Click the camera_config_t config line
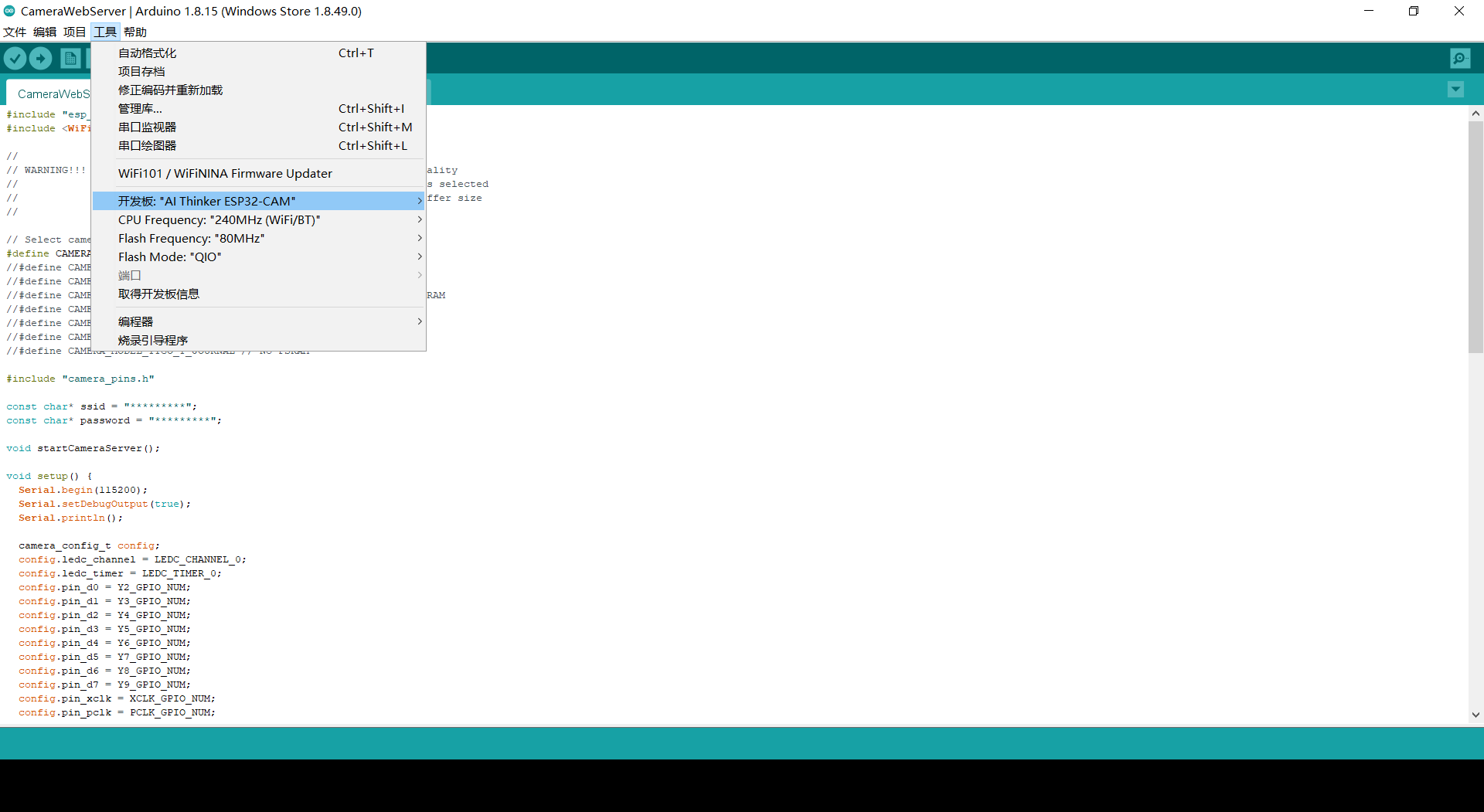The height and width of the screenshot is (812, 1484). 90,545
